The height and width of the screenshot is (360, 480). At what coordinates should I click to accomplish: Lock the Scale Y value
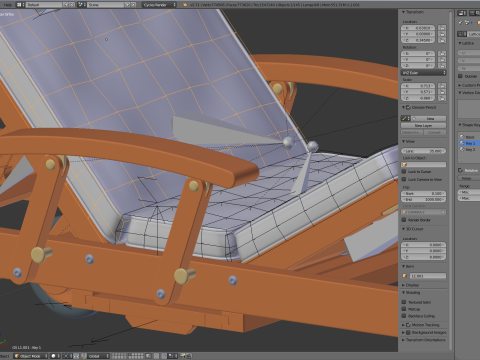click(x=442, y=92)
